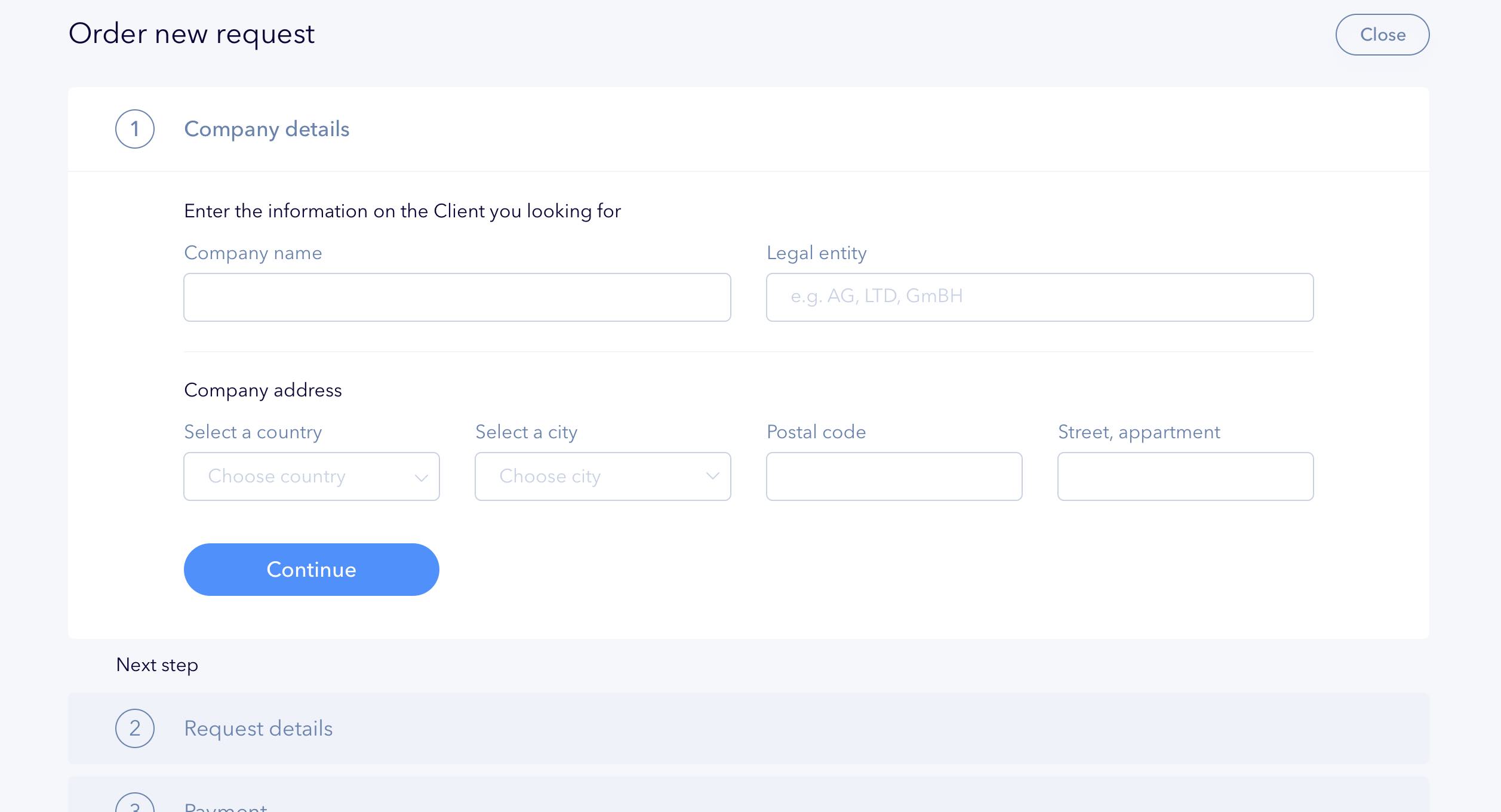1501x812 pixels.
Task: Click the Legal entity label
Action: coord(816,253)
